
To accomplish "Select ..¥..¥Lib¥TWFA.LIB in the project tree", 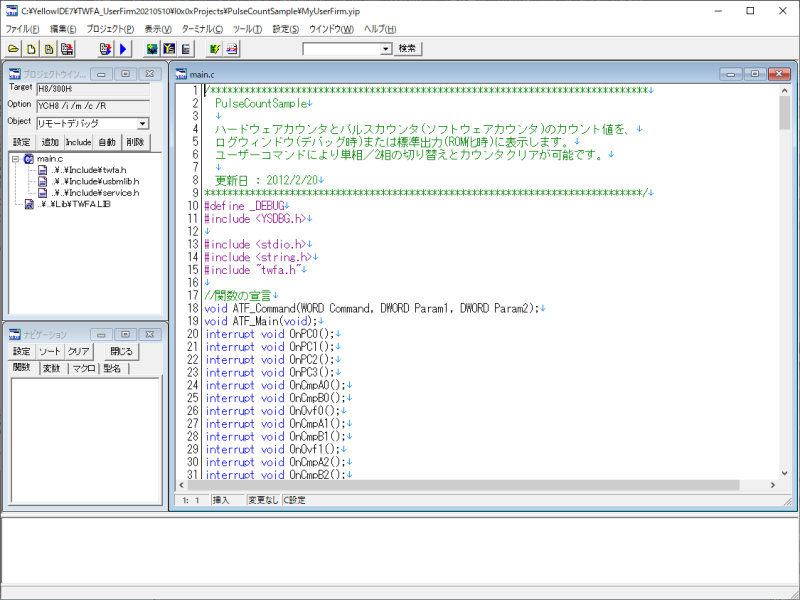I will tap(74, 204).
